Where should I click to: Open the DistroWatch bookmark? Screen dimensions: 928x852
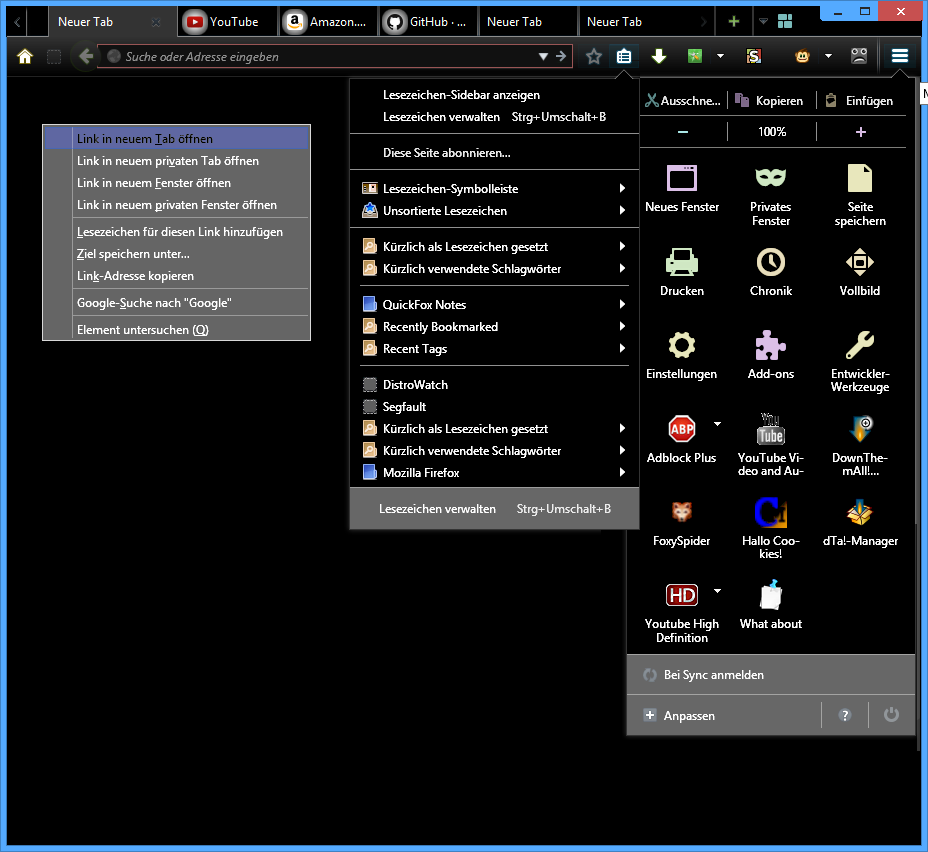click(494, 385)
